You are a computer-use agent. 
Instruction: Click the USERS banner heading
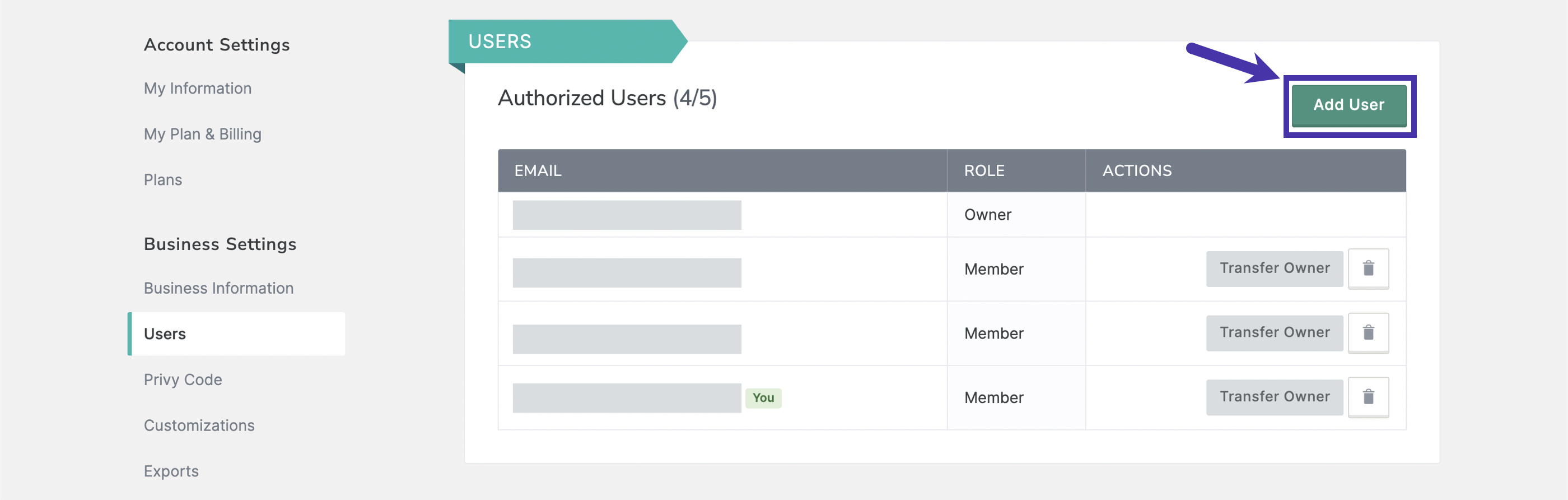click(x=499, y=41)
